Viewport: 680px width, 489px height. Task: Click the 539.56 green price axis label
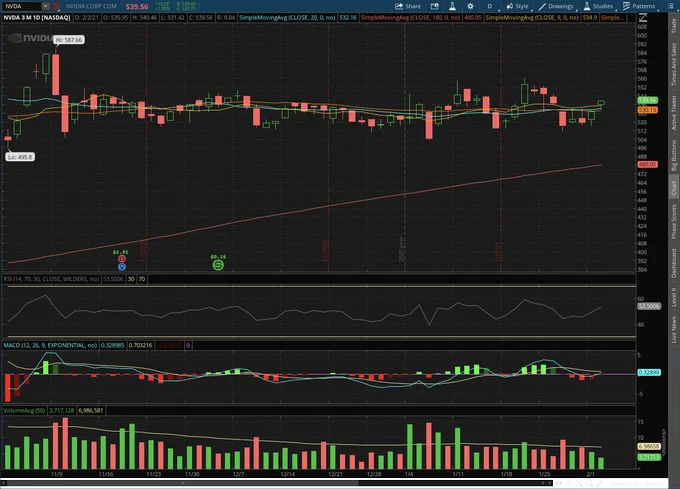click(647, 100)
